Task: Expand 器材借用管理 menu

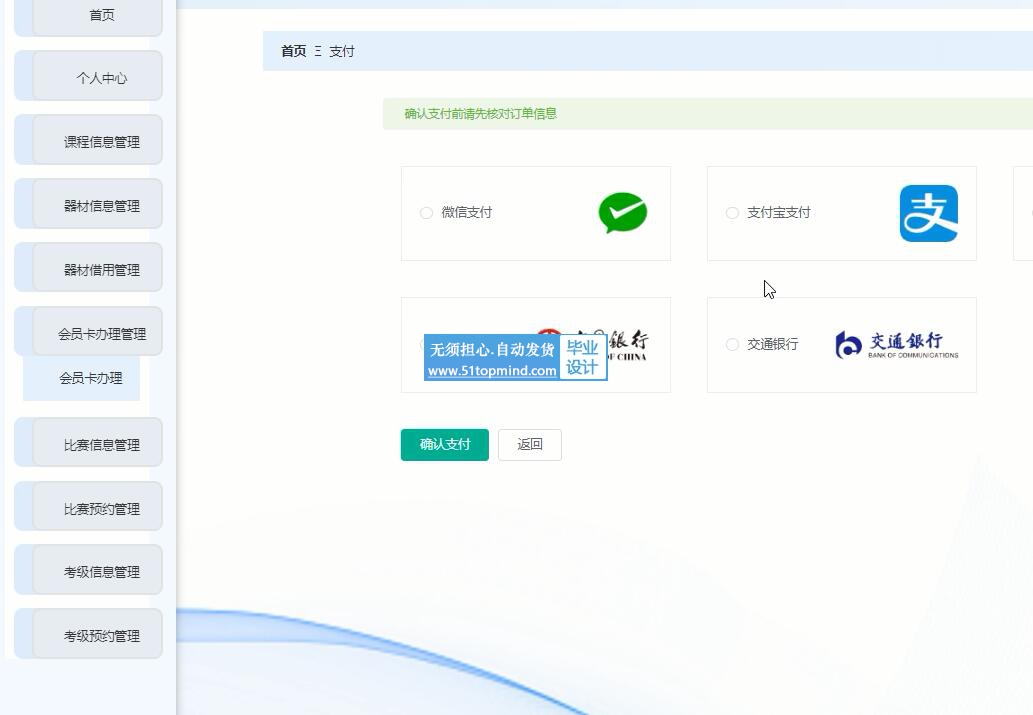Action: [x=88, y=268]
